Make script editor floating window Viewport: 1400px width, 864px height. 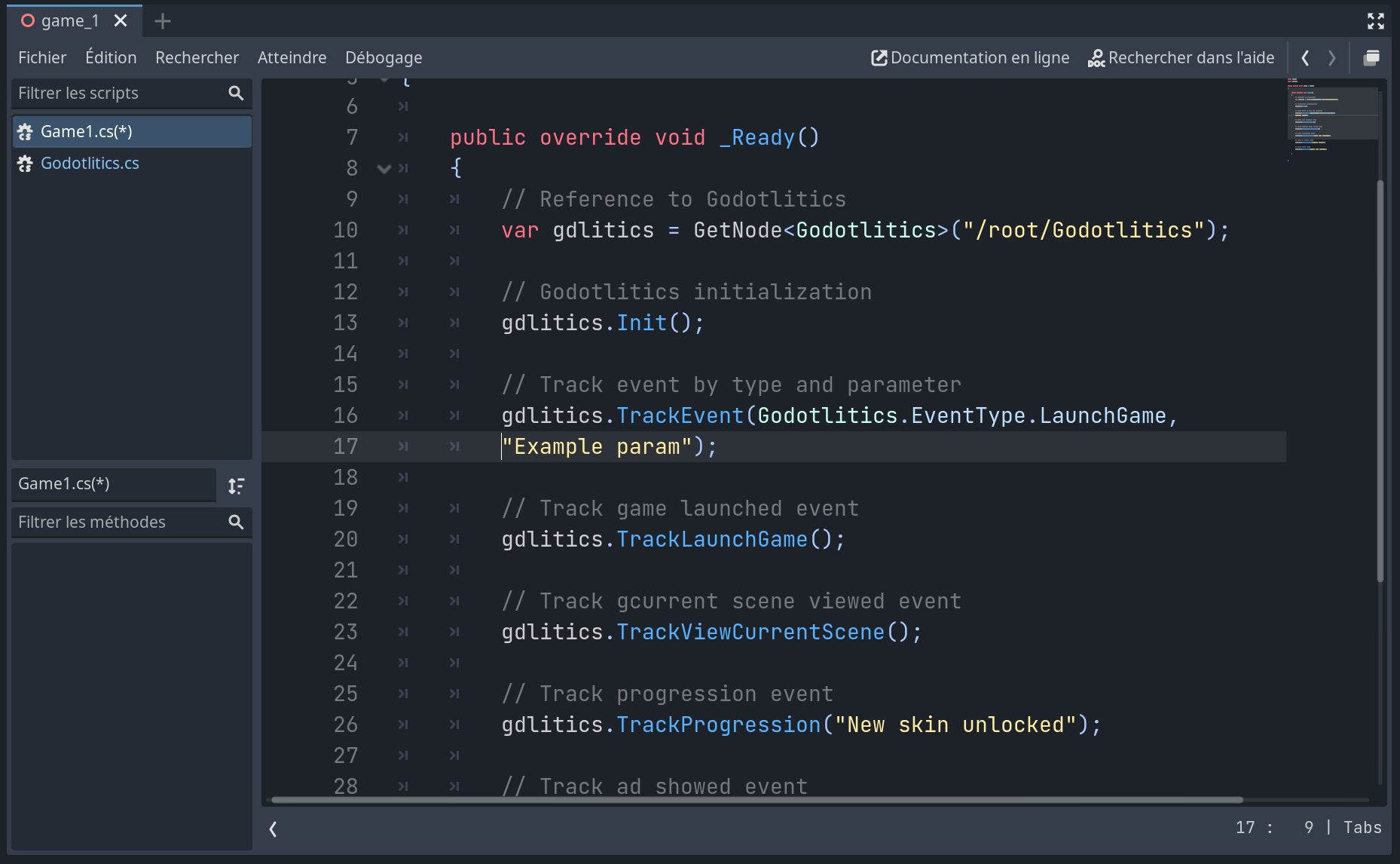(1372, 57)
